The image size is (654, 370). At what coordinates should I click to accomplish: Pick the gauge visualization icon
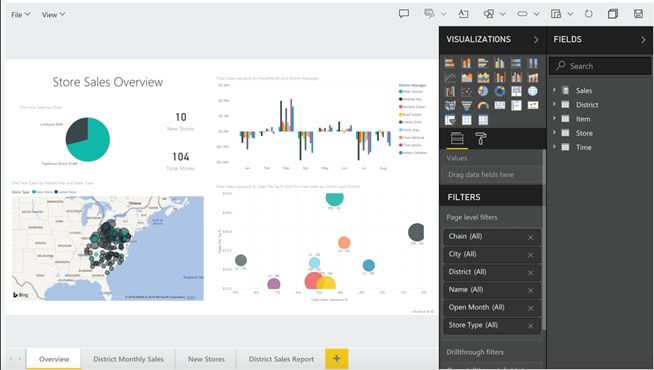click(483, 105)
